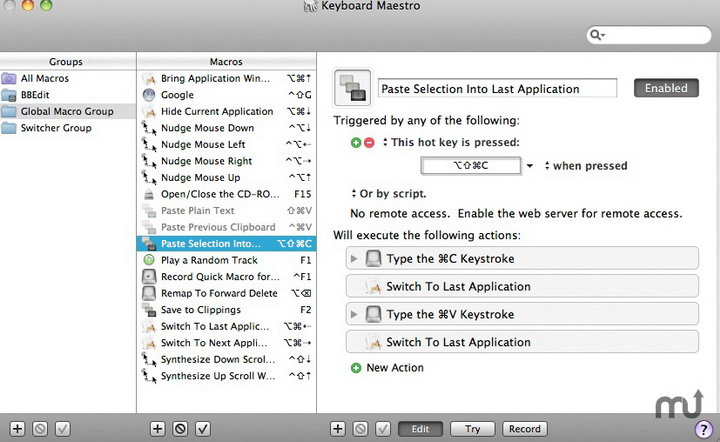The width and height of the screenshot is (720, 442).
Task: Click the Nudge Mouse Down cursor icon
Action: click(x=149, y=128)
